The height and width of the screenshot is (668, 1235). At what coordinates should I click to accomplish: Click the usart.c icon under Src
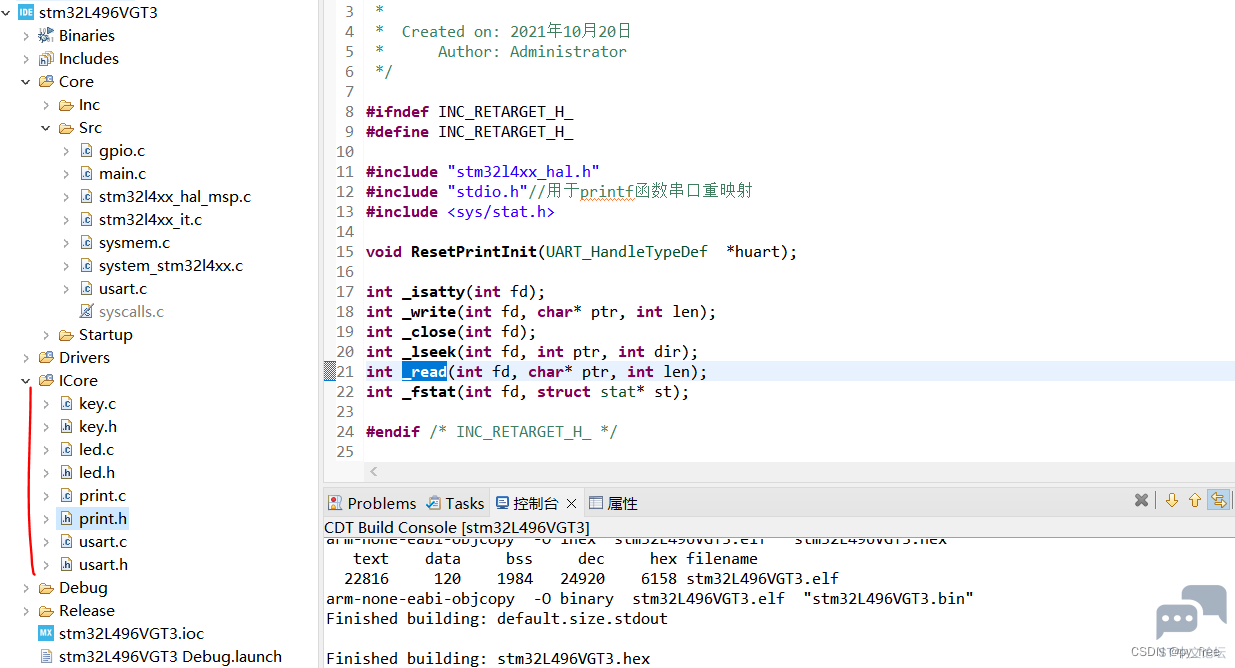pos(87,289)
